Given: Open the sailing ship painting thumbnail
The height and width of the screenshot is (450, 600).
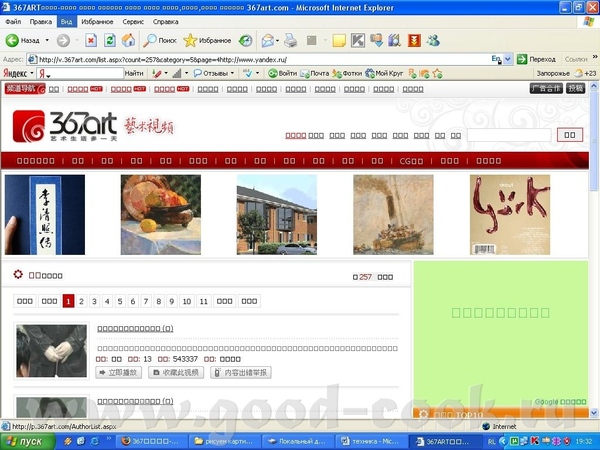Looking at the screenshot, I should [x=393, y=215].
